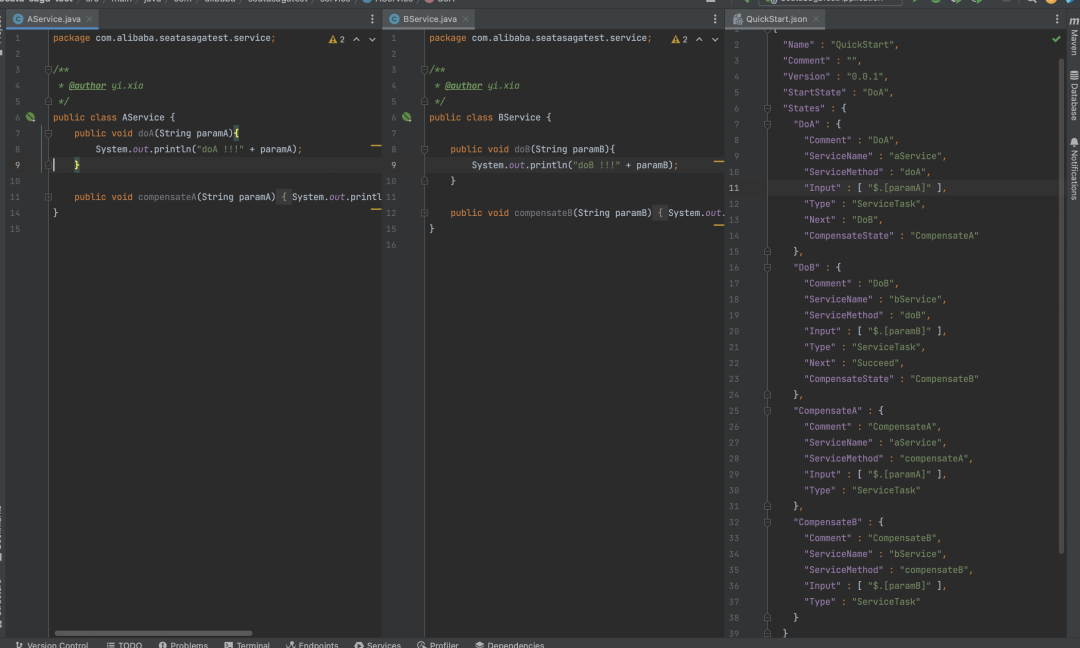1080x648 pixels.
Task: Collapse the "States" JSON block
Action: tap(768, 108)
